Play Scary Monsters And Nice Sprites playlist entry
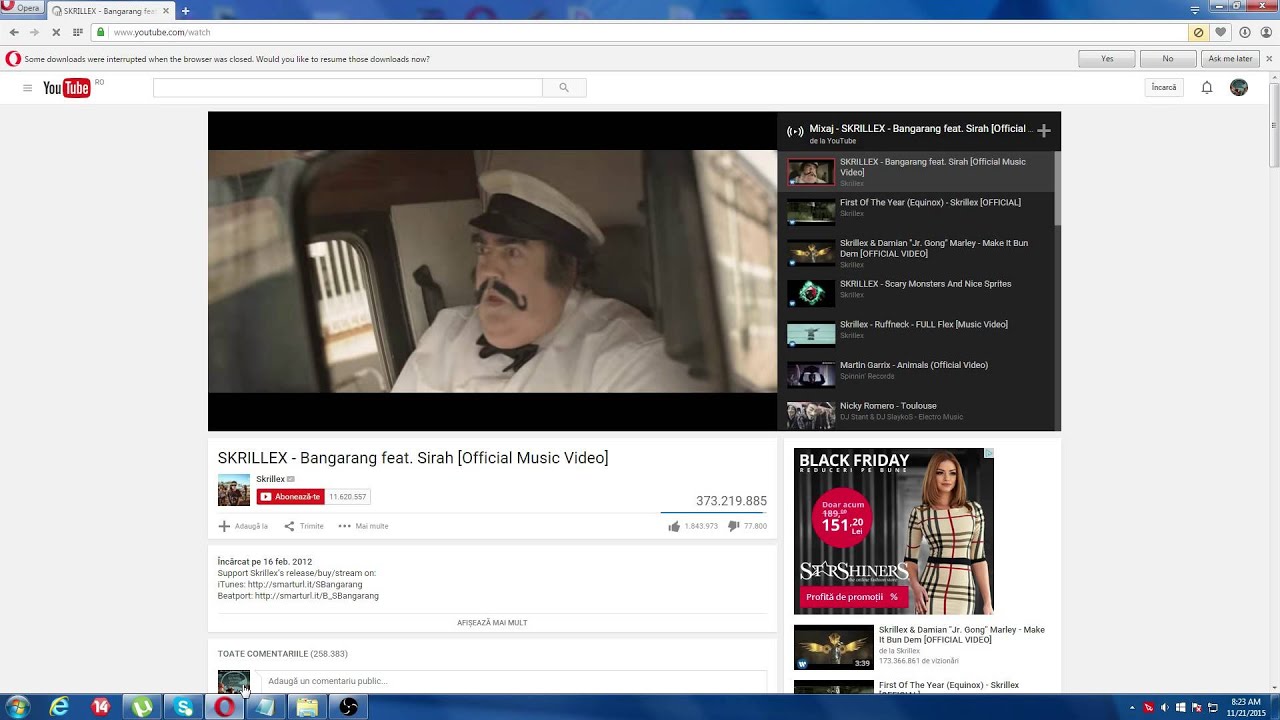The image size is (1280, 720). coord(918,293)
